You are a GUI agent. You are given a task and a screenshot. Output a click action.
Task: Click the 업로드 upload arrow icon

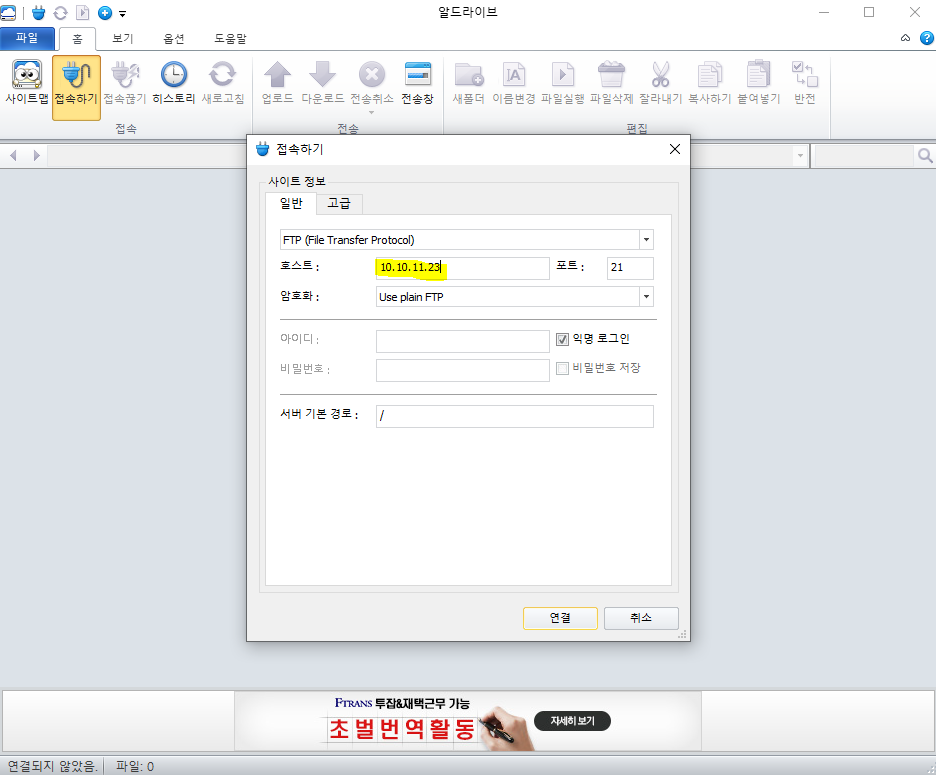278,83
